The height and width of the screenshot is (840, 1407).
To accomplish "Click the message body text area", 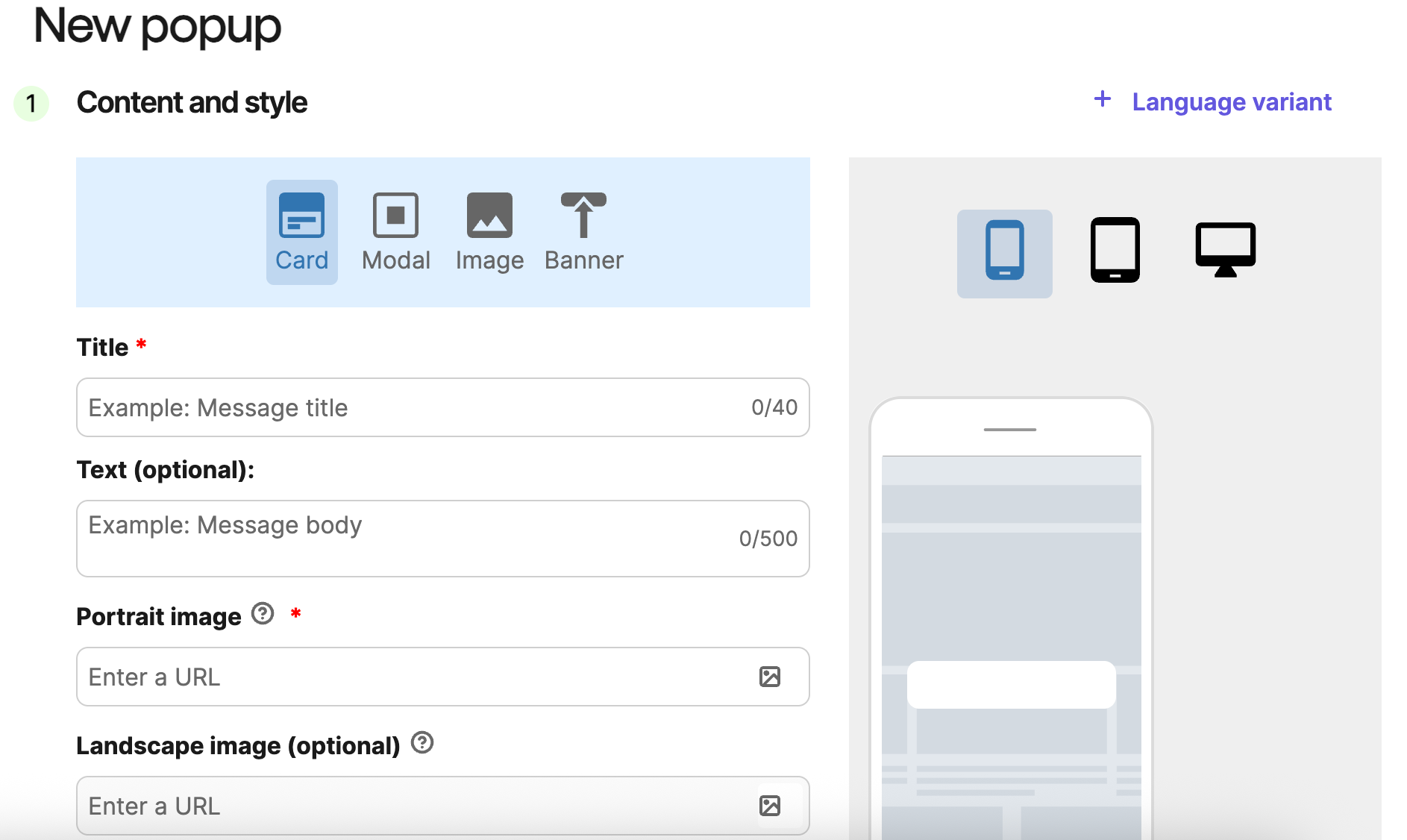I will (442, 538).
